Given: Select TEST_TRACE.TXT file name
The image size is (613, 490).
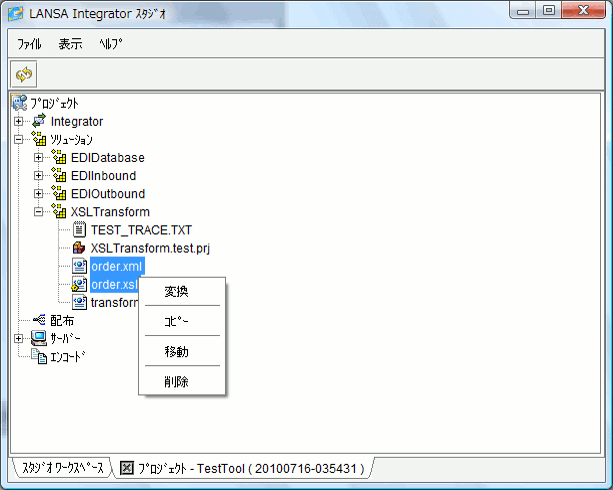Looking at the screenshot, I should click(x=142, y=230).
